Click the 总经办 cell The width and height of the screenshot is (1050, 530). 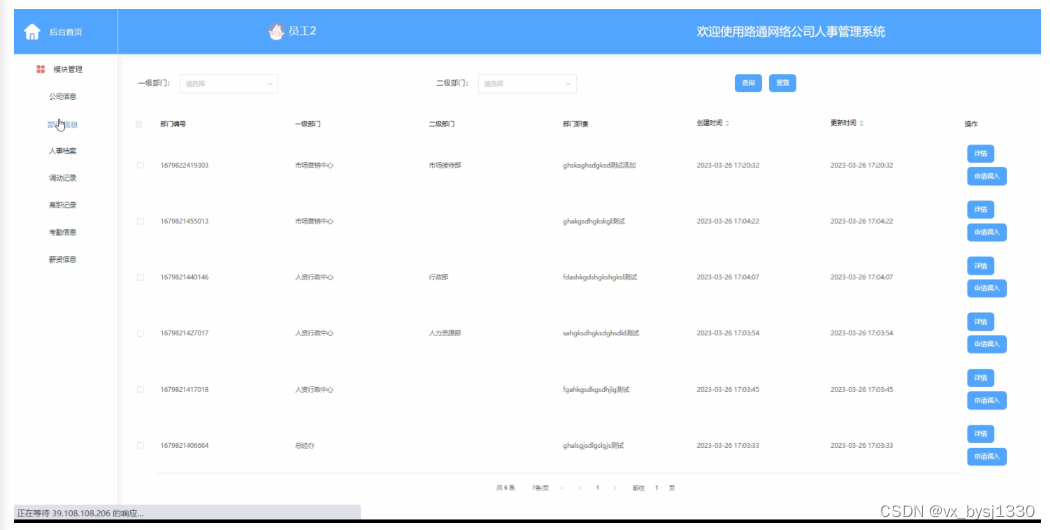305,446
